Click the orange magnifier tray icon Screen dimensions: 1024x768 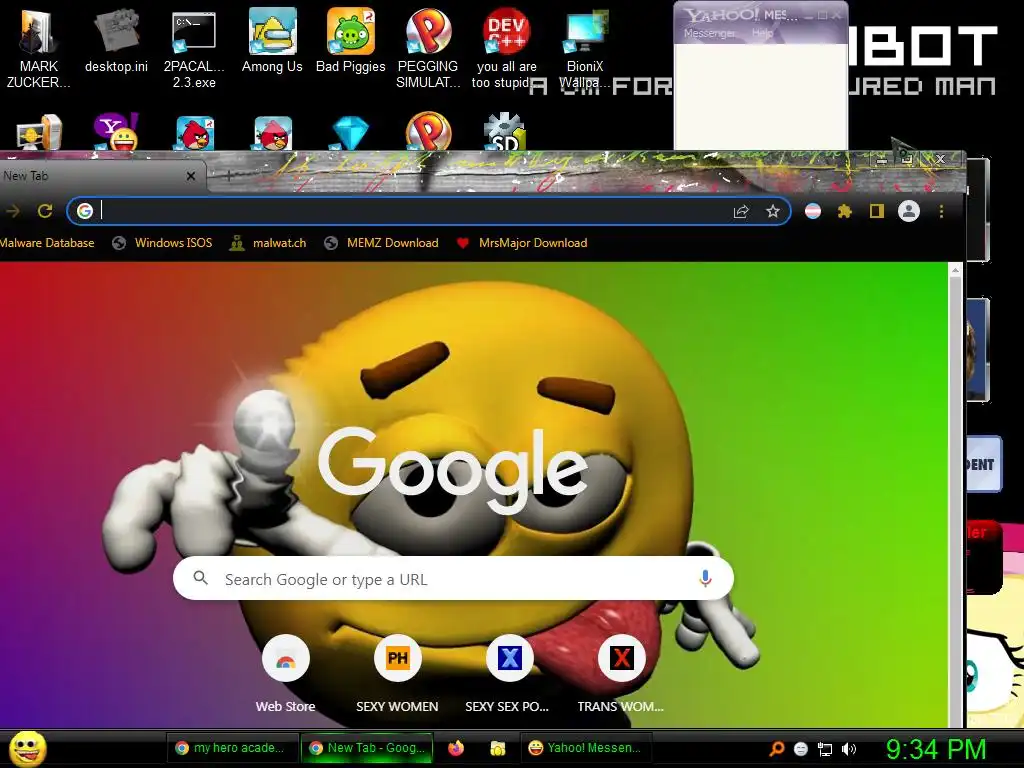click(x=777, y=749)
